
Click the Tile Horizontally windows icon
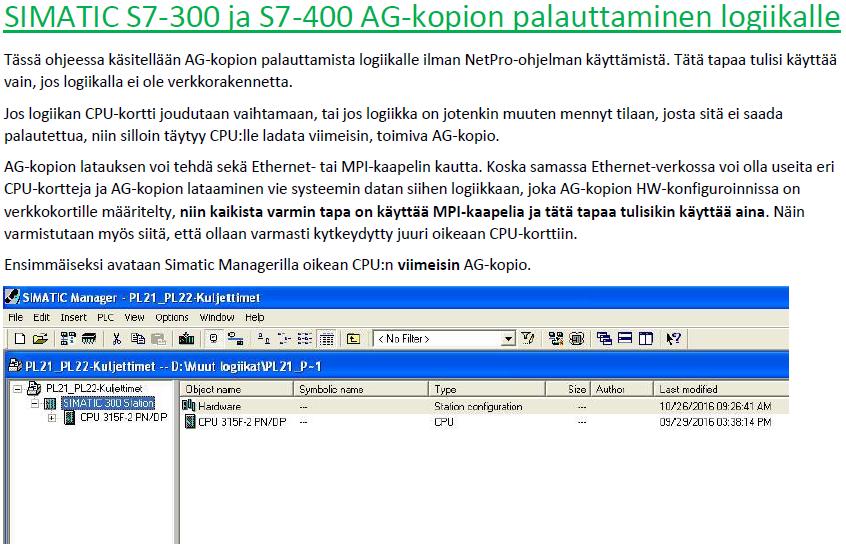(x=625, y=339)
